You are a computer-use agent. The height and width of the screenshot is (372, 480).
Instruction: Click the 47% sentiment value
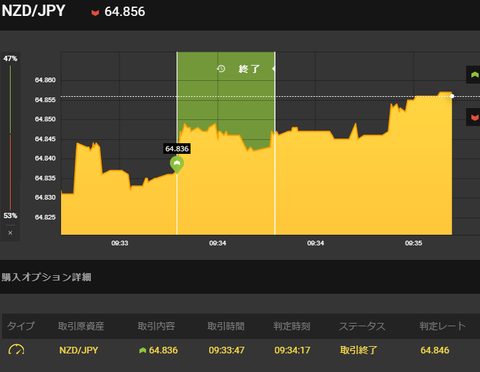[10, 59]
